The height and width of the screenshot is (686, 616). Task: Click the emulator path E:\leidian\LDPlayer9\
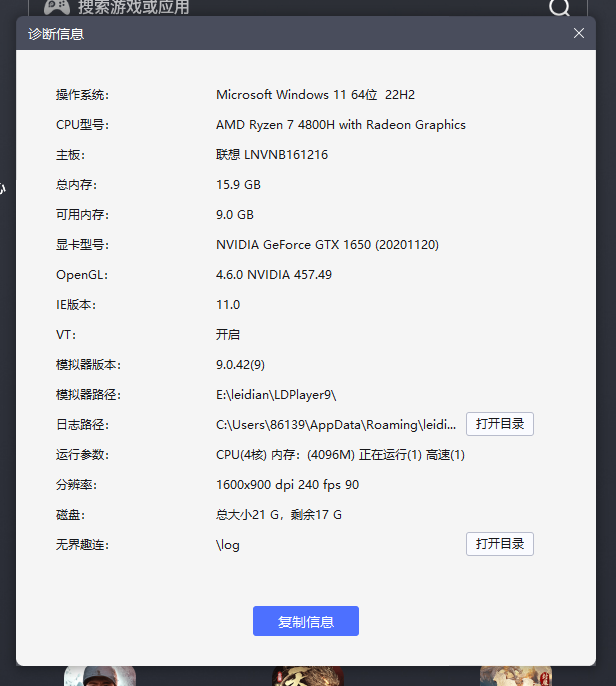(276, 395)
